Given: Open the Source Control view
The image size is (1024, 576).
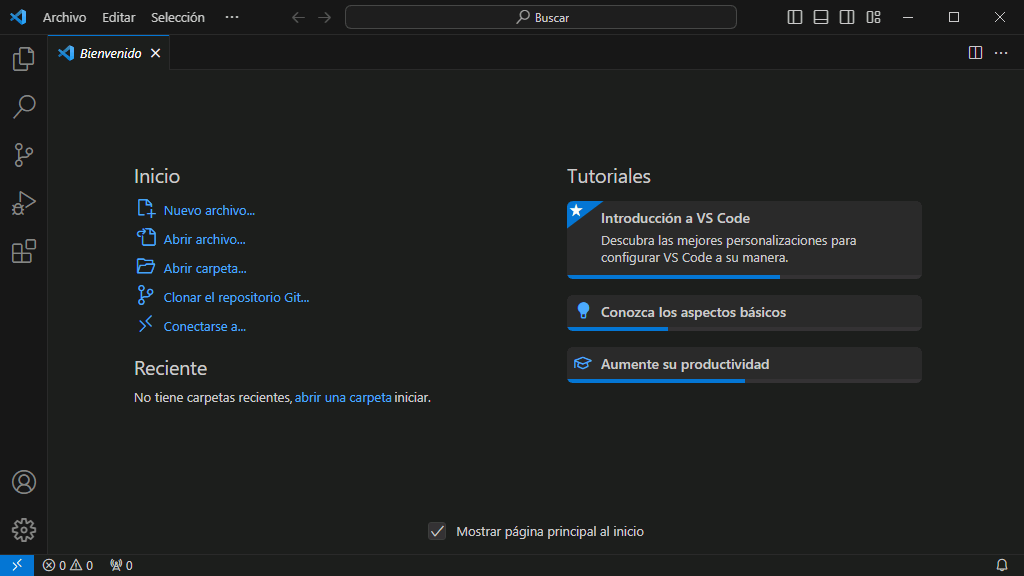Looking at the screenshot, I should tap(24, 155).
